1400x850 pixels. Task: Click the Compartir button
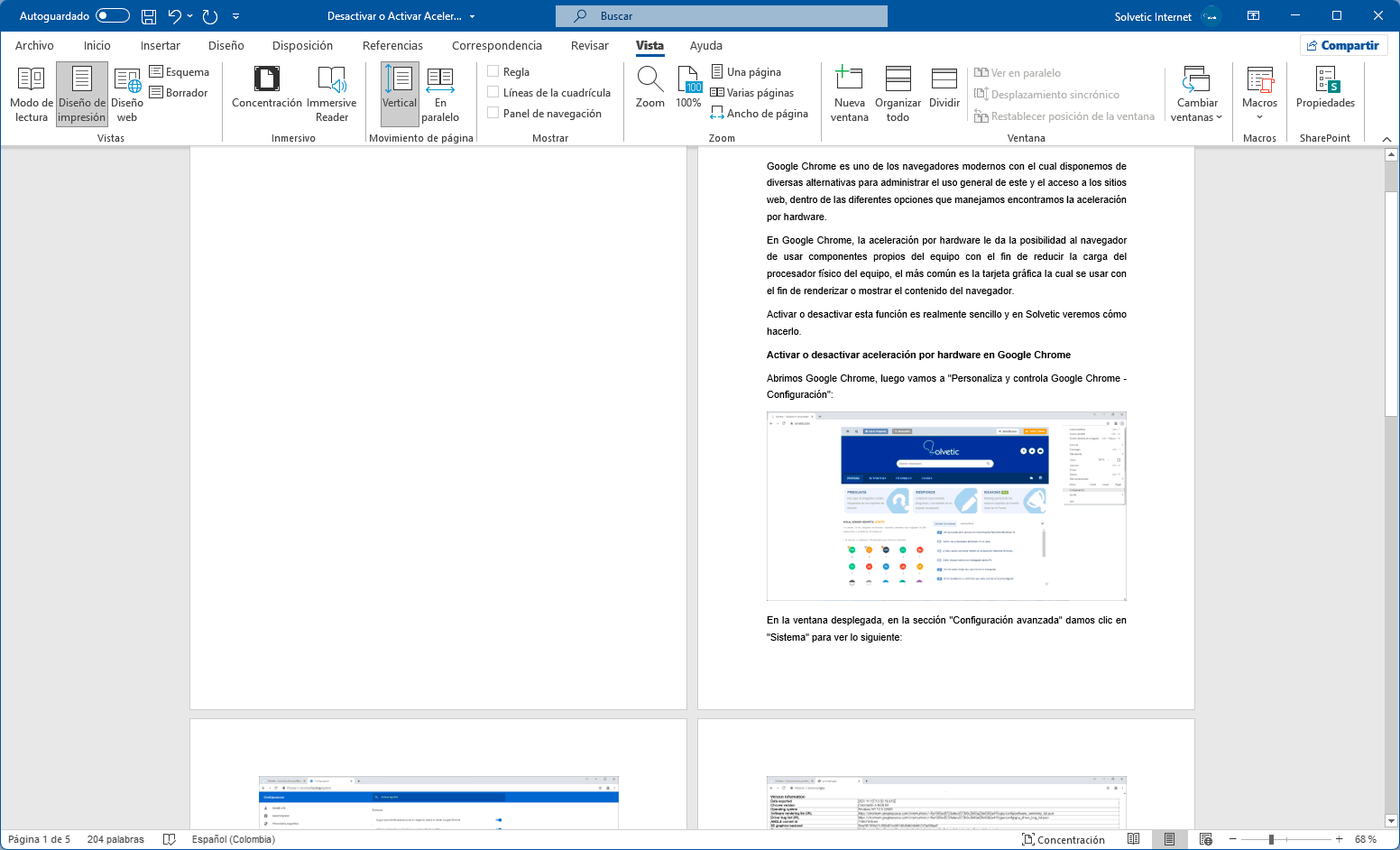1343,45
